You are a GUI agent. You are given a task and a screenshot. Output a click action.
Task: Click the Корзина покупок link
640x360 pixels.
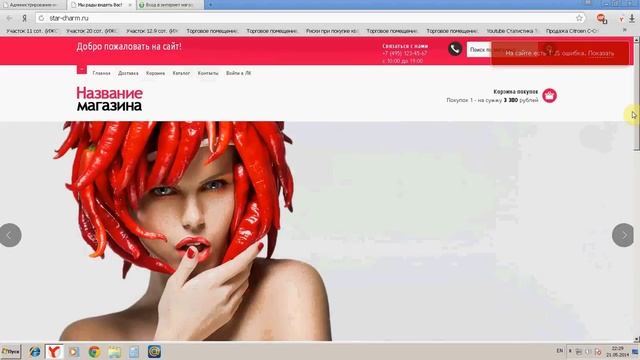[x=516, y=92]
